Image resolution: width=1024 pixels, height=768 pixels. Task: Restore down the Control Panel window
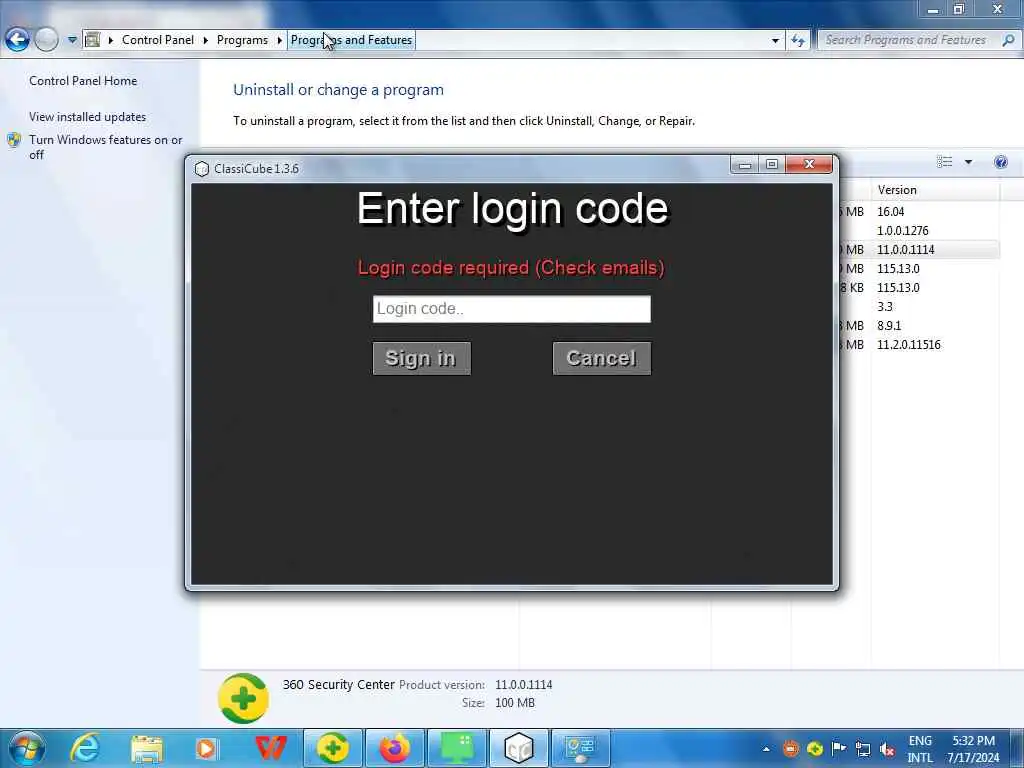(959, 9)
